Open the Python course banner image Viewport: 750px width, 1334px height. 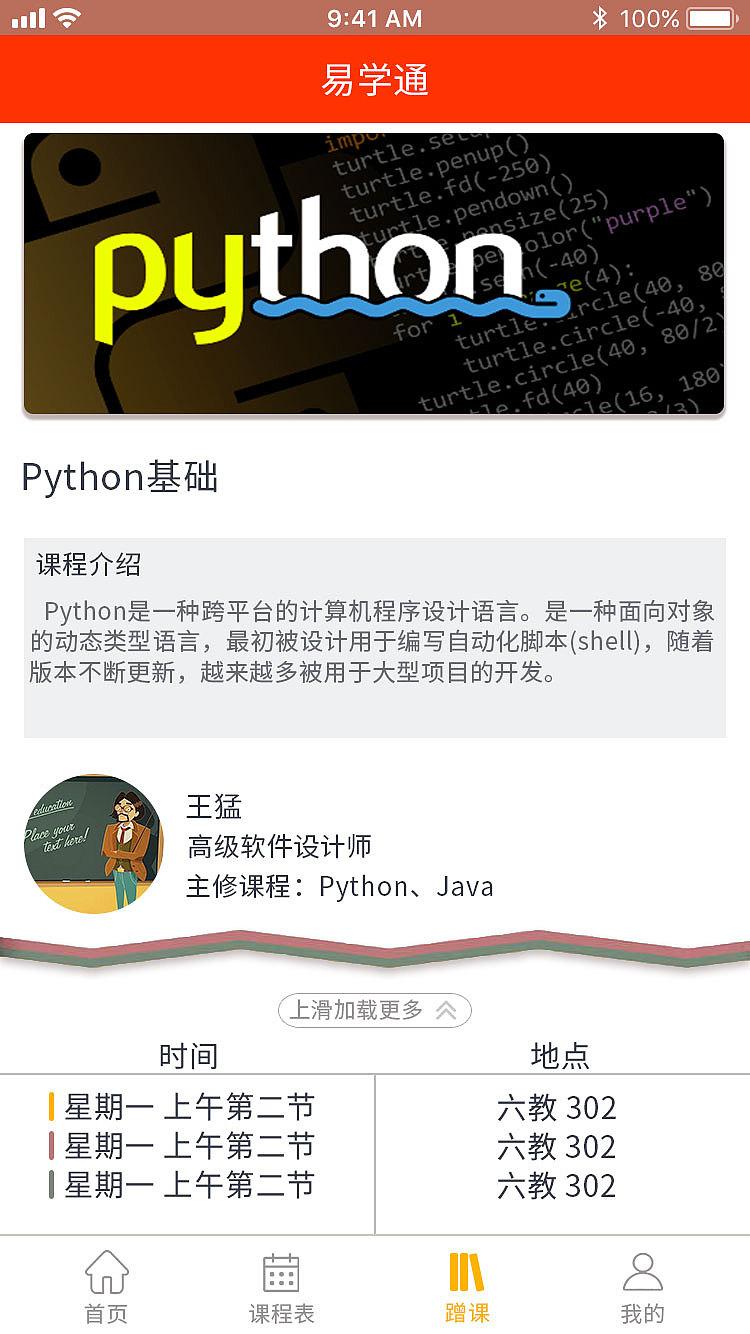pos(374,274)
